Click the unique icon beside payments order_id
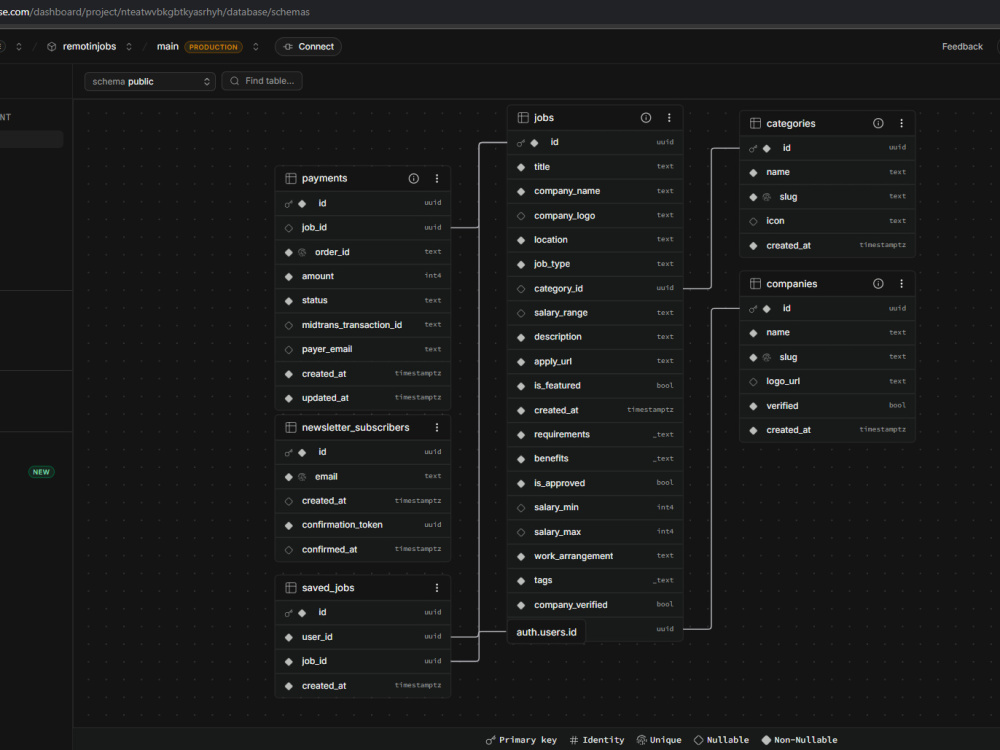 point(302,253)
